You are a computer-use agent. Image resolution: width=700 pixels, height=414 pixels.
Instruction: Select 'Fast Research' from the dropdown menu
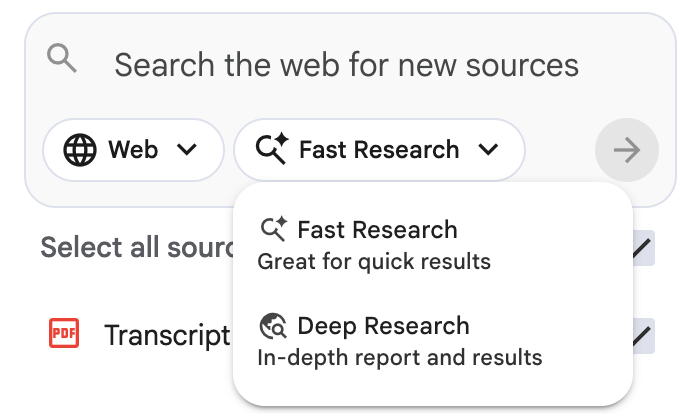(x=377, y=230)
